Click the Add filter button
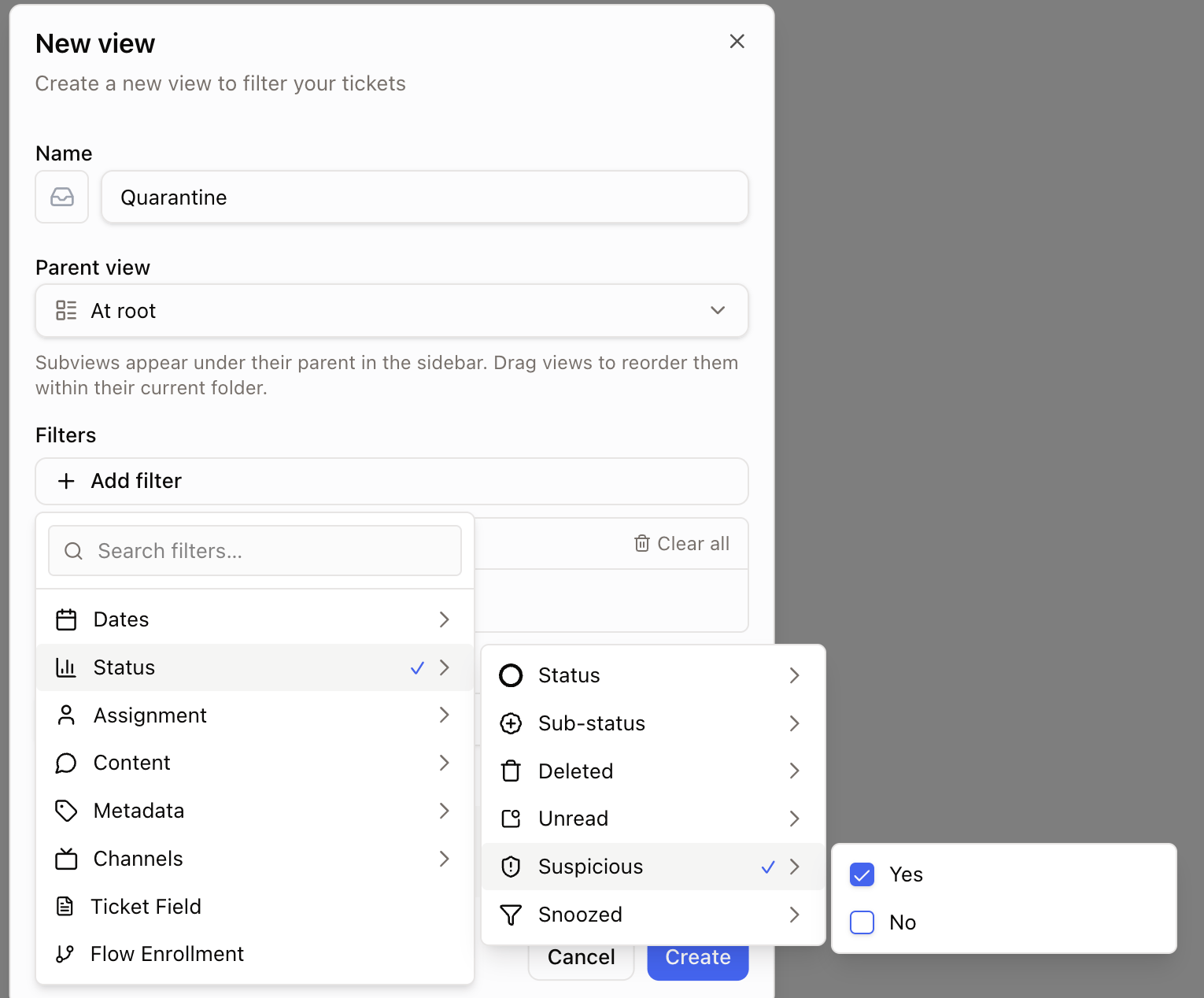 [x=392, y=481]
